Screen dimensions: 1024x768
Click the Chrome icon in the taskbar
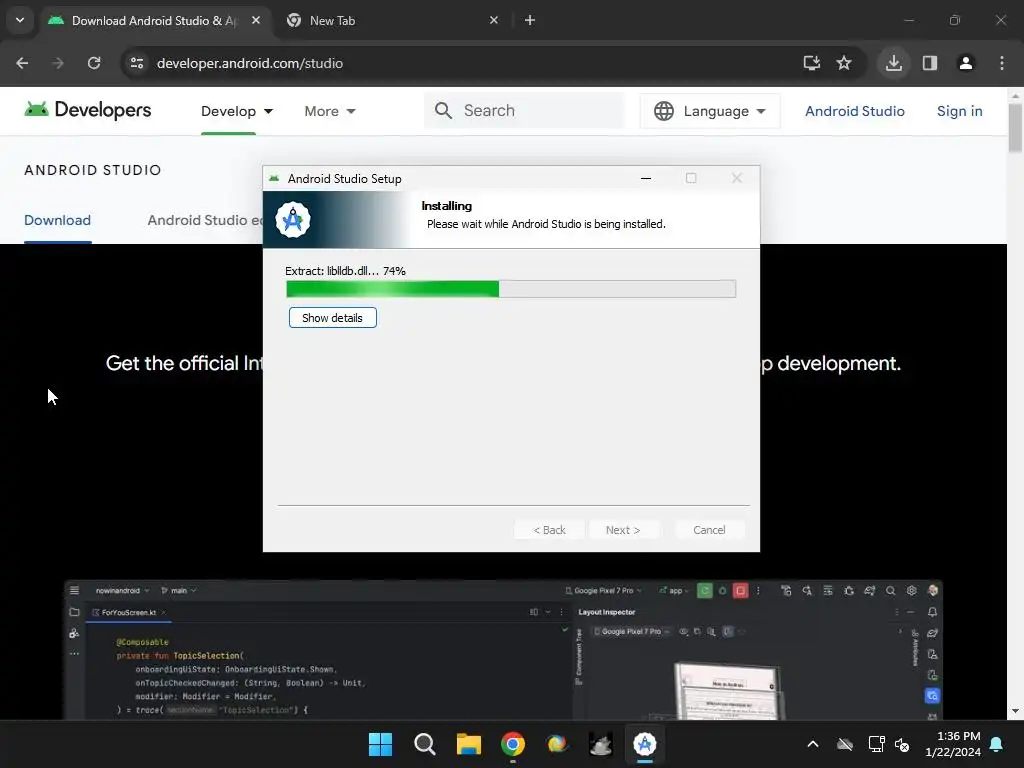point(513,744)
